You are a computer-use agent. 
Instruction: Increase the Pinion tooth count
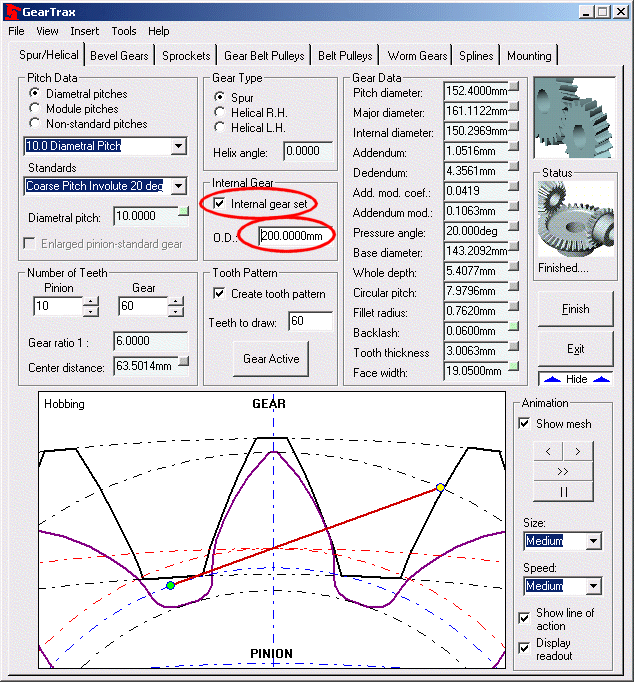click(x=90, y=301)
